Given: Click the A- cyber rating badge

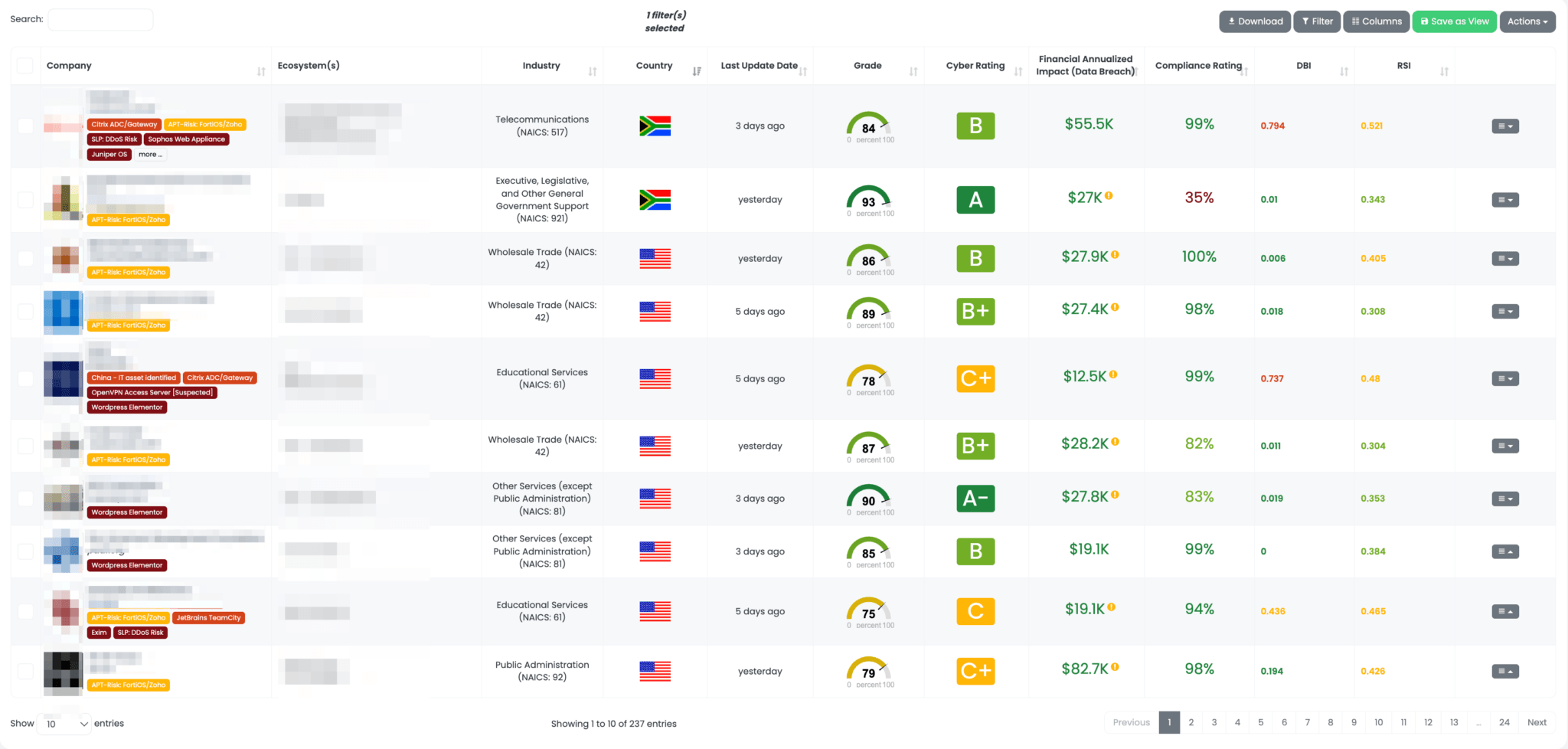Looking at the screenshot, I should (975, 499).
